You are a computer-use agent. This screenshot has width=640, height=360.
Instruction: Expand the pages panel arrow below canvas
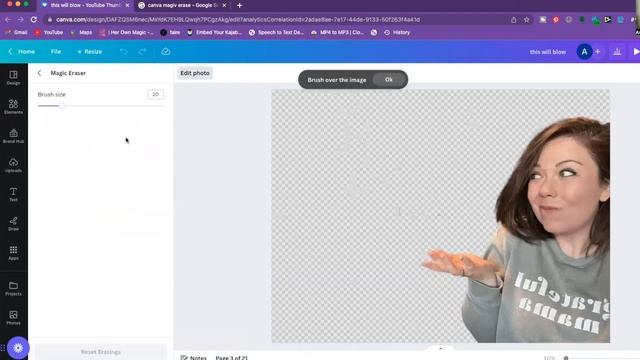point(440,349)
